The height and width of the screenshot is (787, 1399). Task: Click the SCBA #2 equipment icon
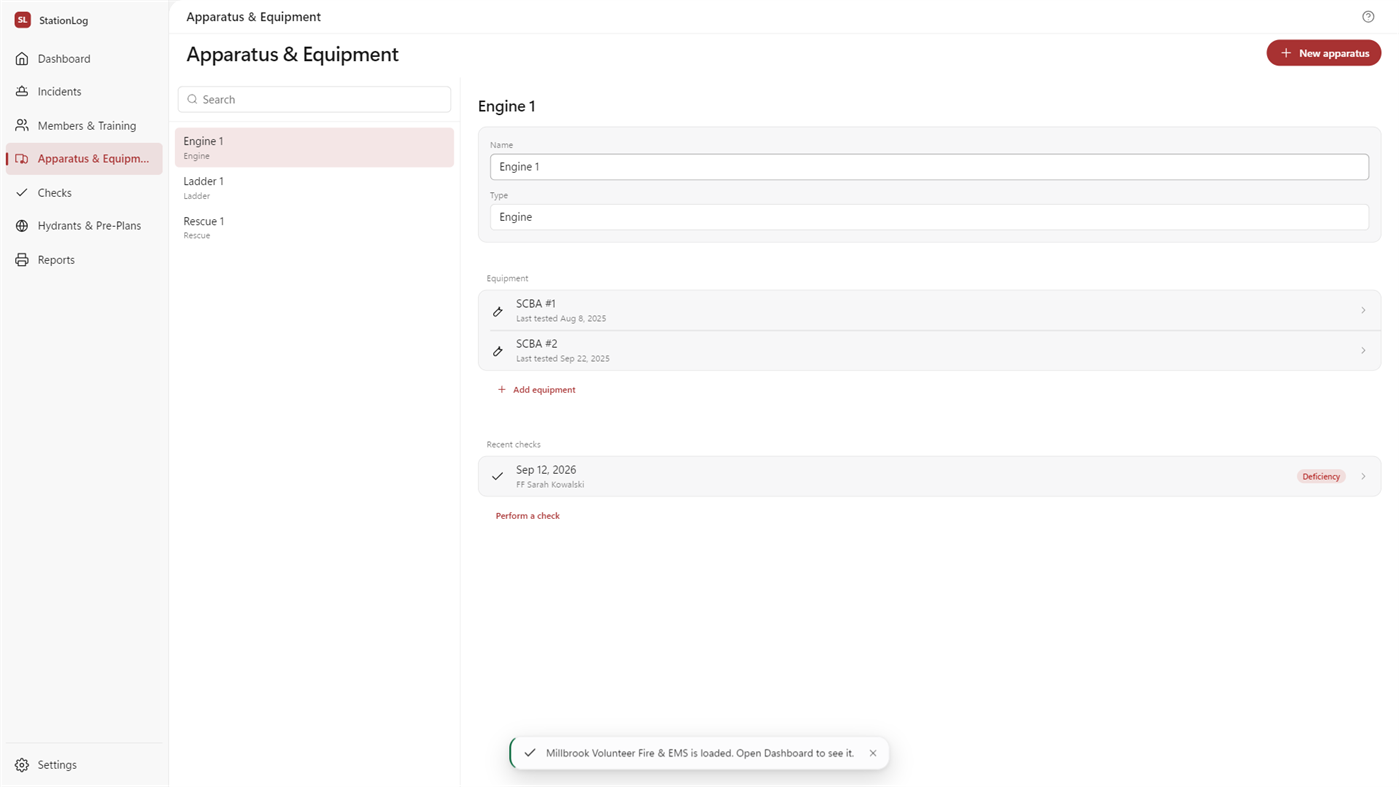pyautogui.click(x=498, y=351)
